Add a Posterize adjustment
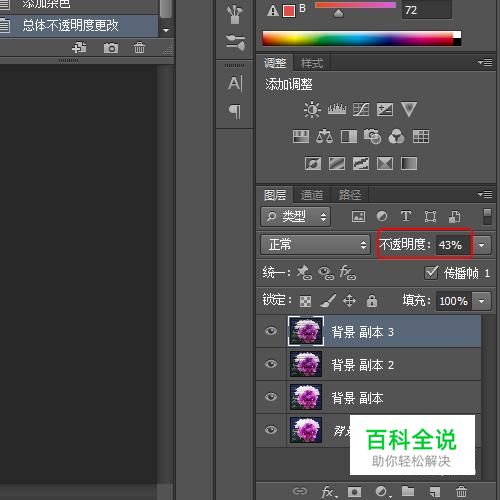The height and width of the screenshot is (500, 500). (x=337, y=164)
